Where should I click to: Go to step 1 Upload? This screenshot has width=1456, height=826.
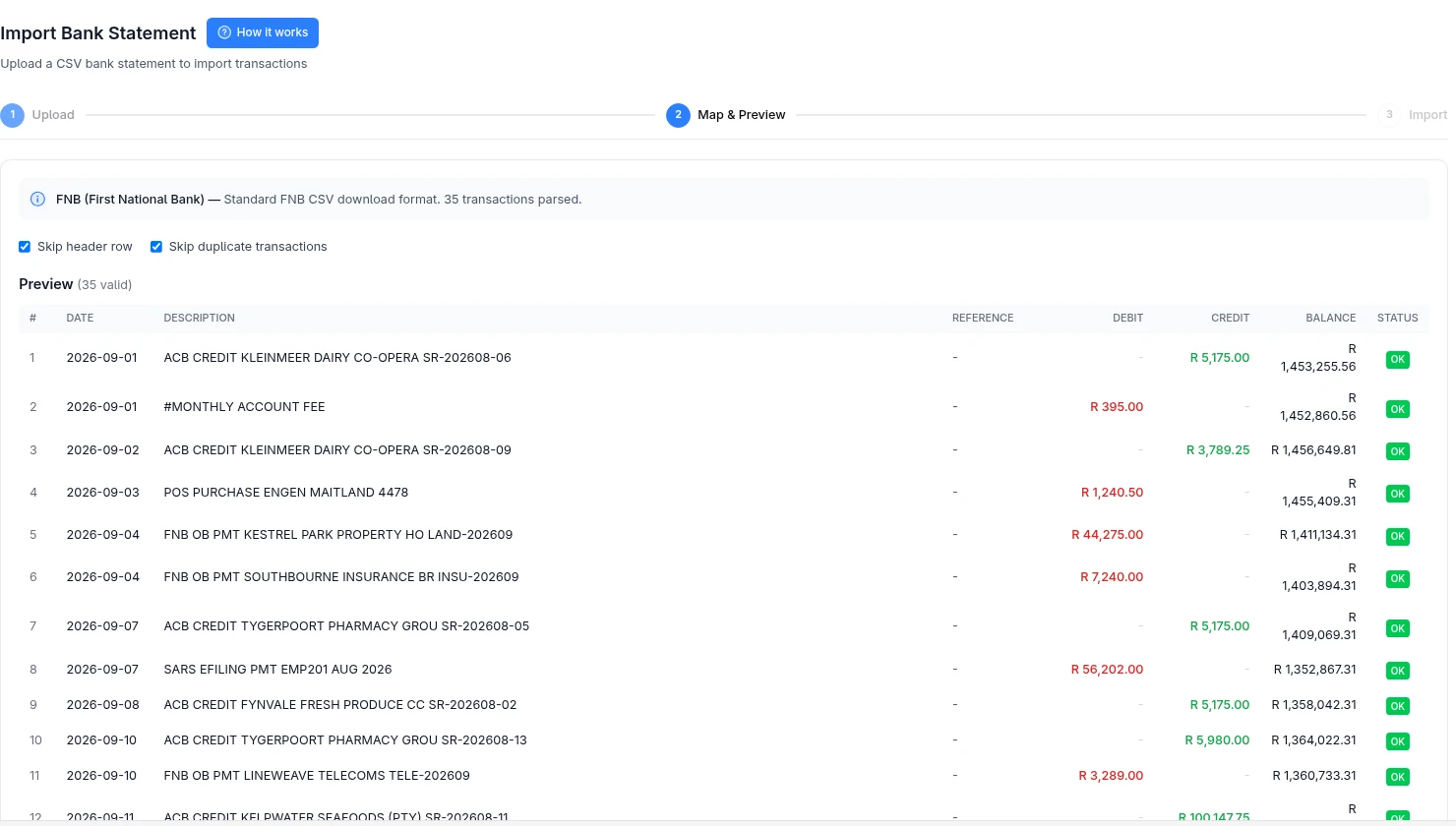coord(37,115)
